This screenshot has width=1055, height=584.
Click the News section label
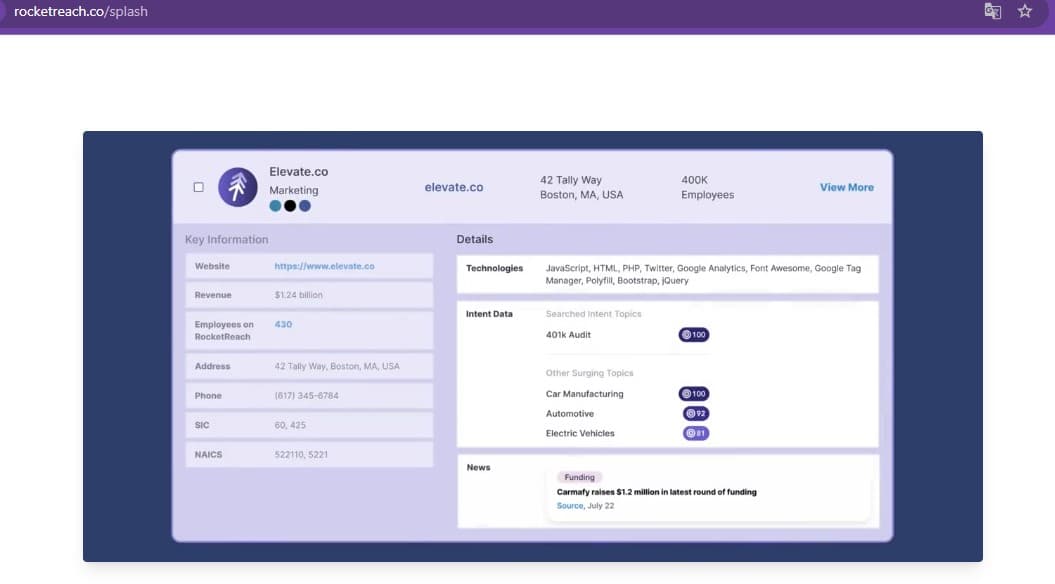(478, 466)
